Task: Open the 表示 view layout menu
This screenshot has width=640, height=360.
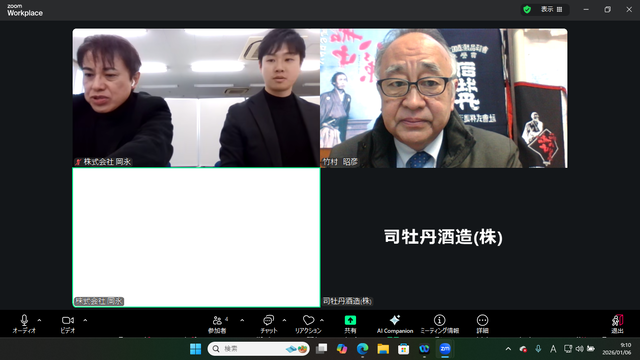Action: 551,9
